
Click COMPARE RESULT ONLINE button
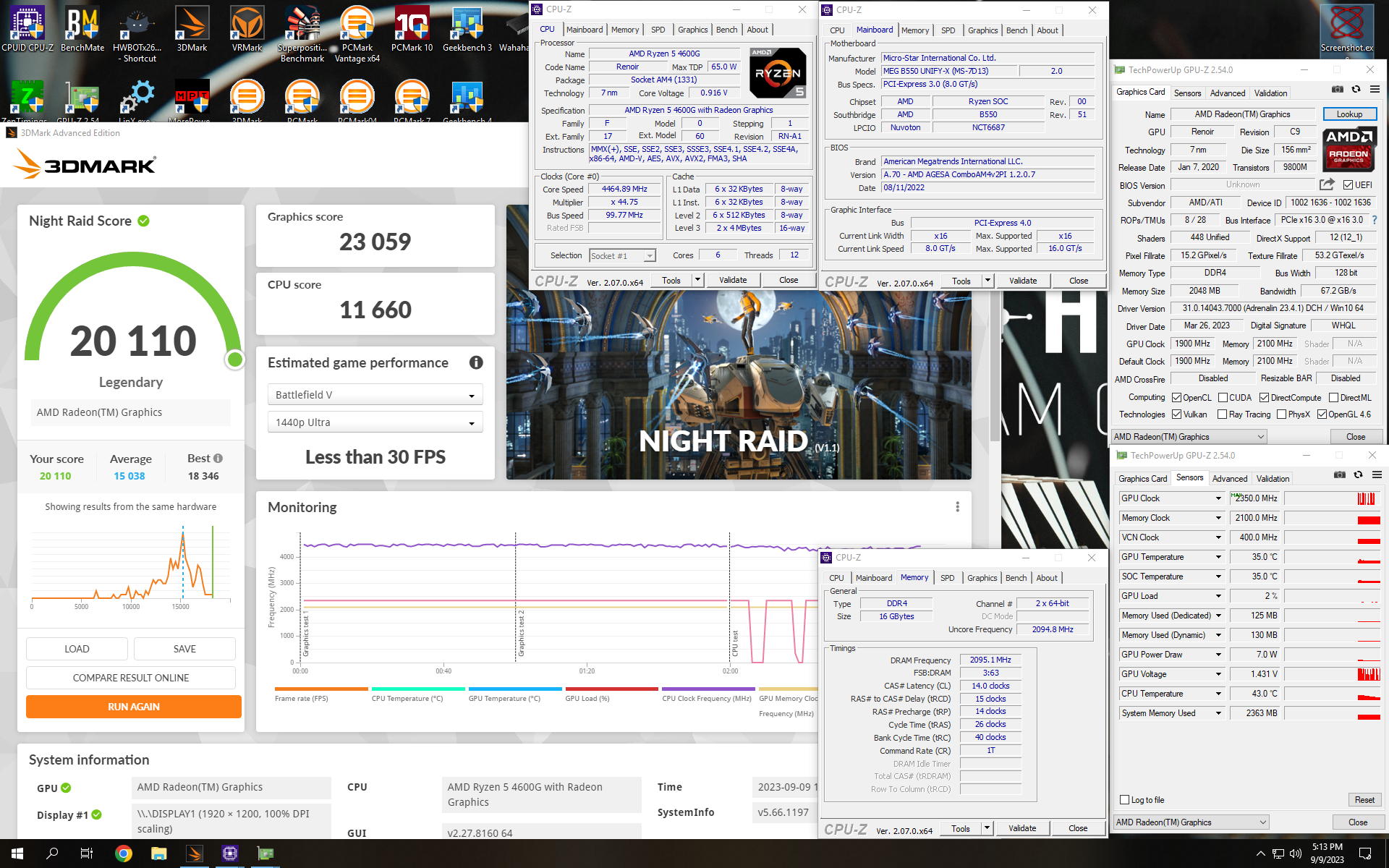pyautogui.click(x=131, y=678)
